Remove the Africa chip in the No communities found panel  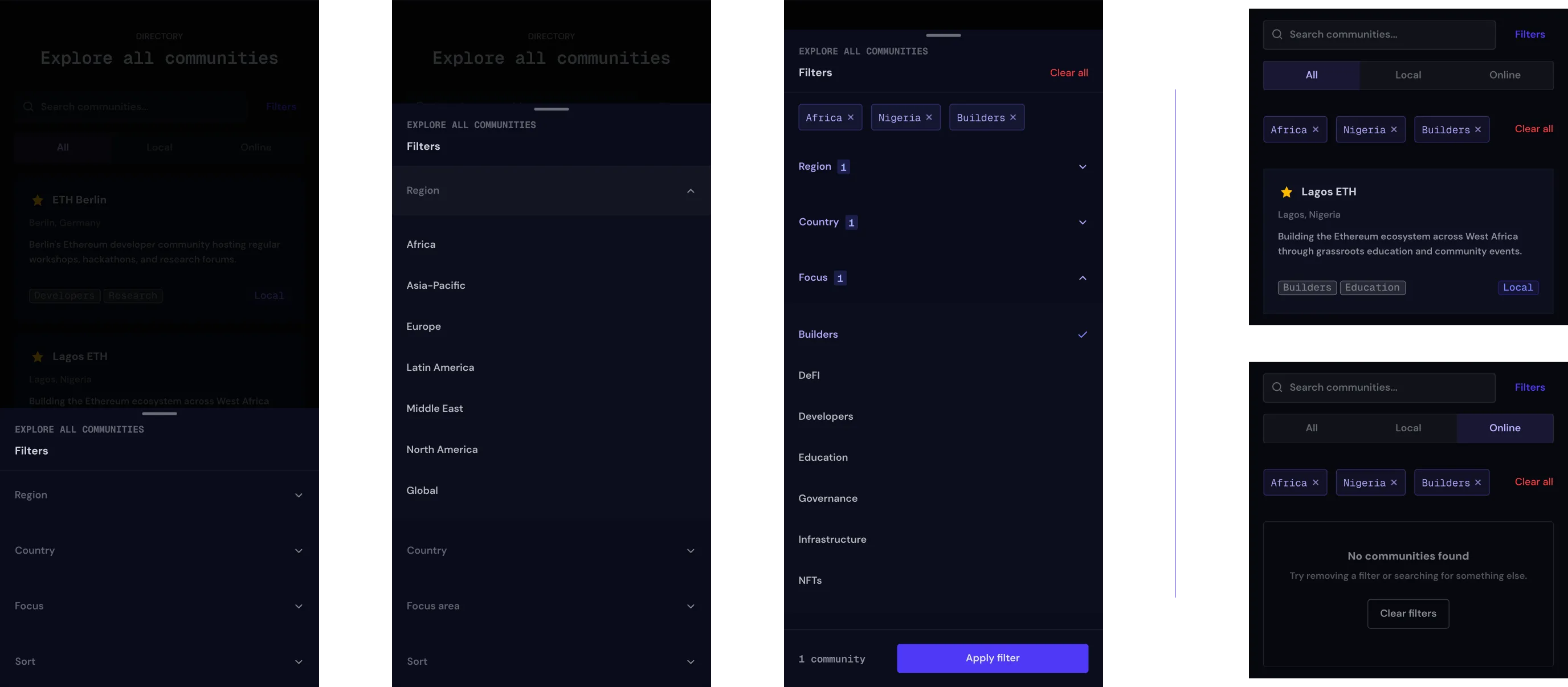tap(1316, 482)
